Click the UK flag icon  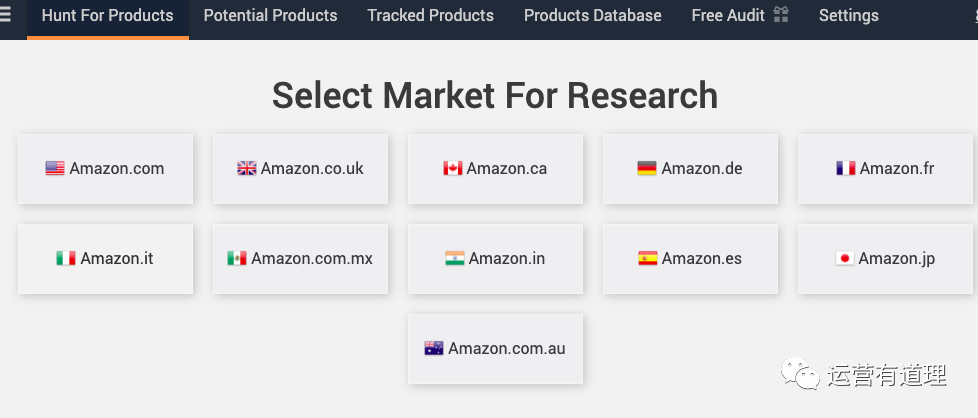247,169
